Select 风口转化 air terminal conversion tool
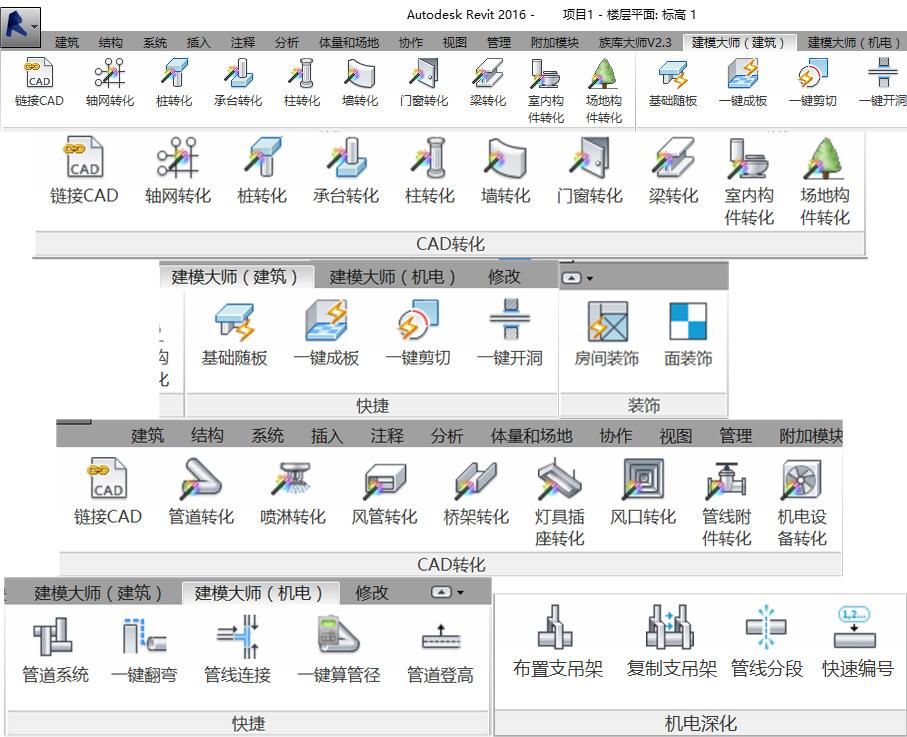The height and width of the screenshot is (737, 907). pos(643,492)
